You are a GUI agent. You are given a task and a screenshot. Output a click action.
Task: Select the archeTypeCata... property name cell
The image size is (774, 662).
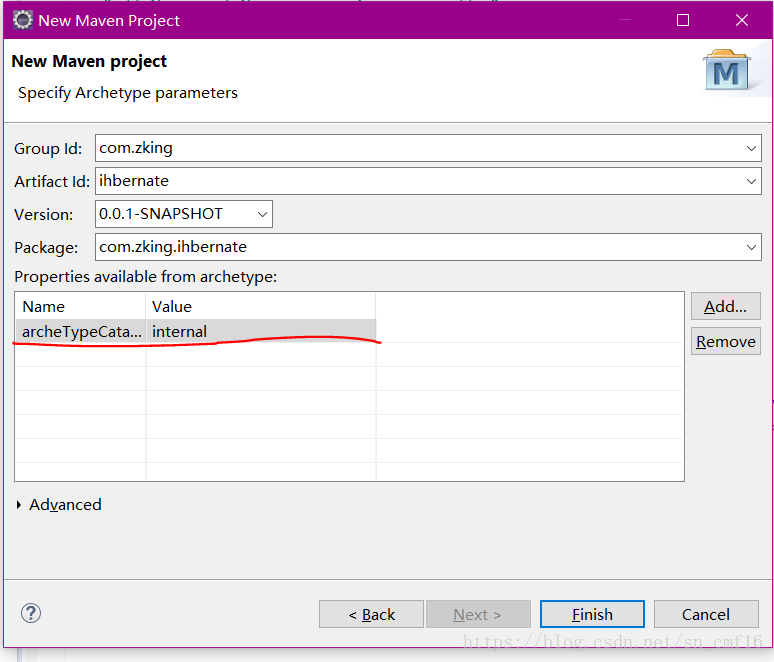(81, 331)
